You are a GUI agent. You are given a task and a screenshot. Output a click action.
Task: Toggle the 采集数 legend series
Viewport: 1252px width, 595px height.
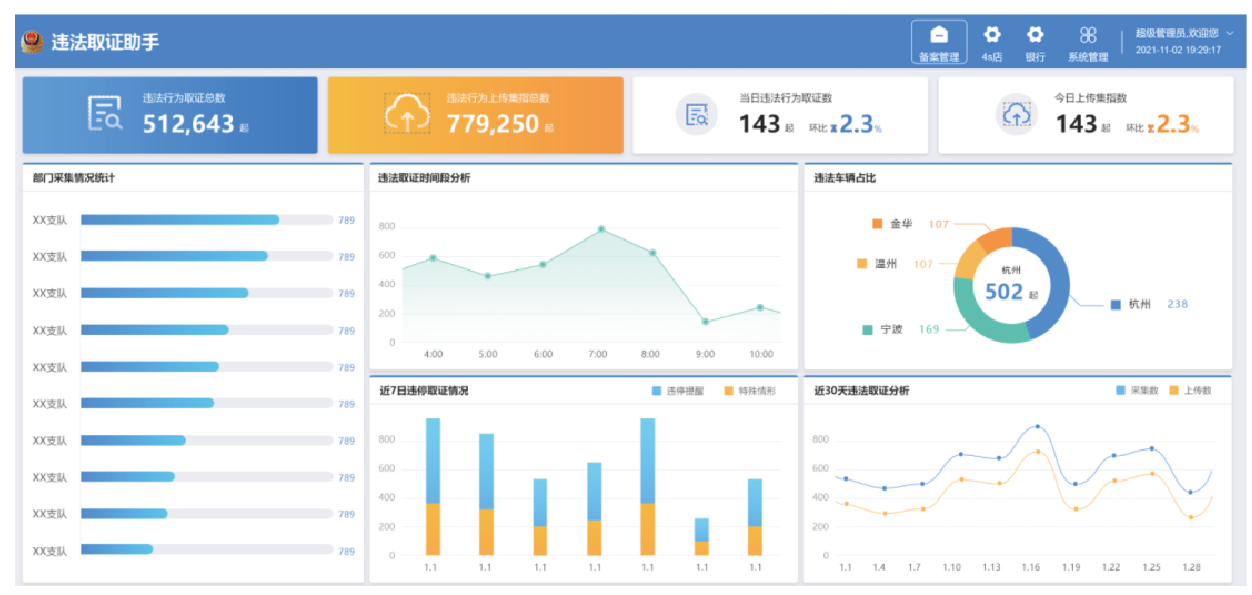pos(1137,391)
